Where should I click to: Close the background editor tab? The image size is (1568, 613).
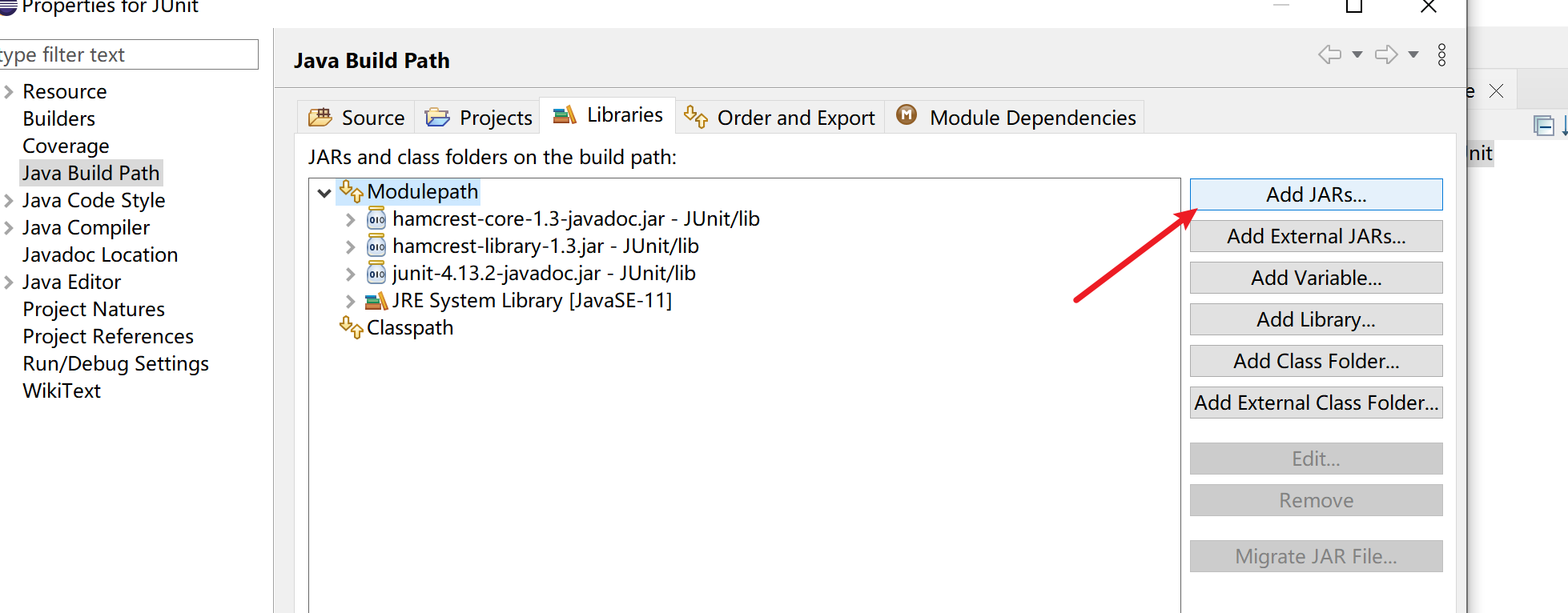[x=1496, y=90]
